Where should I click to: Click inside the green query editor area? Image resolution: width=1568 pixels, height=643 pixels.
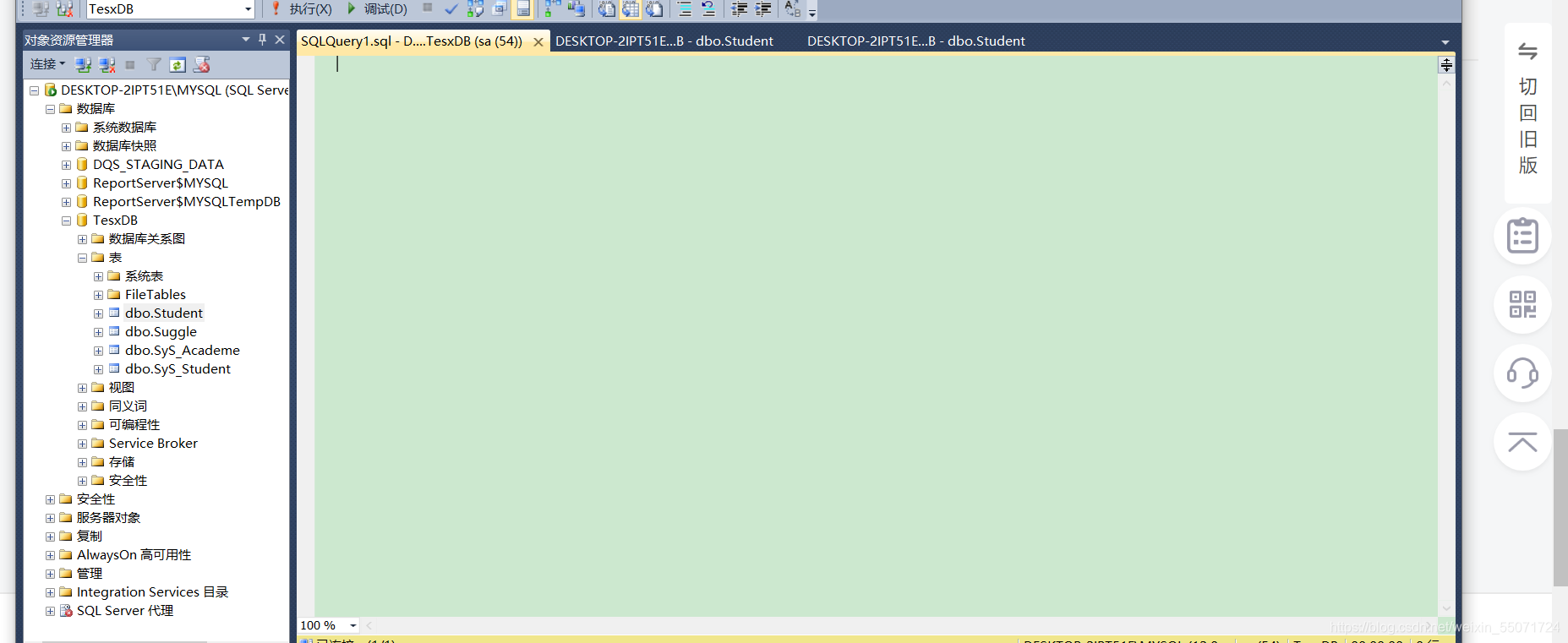[875, 338]
